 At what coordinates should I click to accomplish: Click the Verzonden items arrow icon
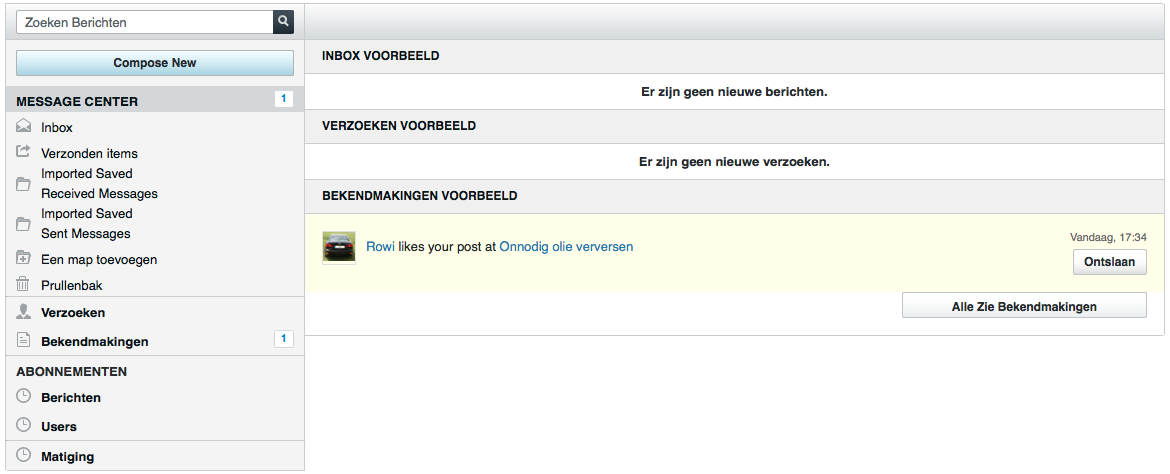24,153
